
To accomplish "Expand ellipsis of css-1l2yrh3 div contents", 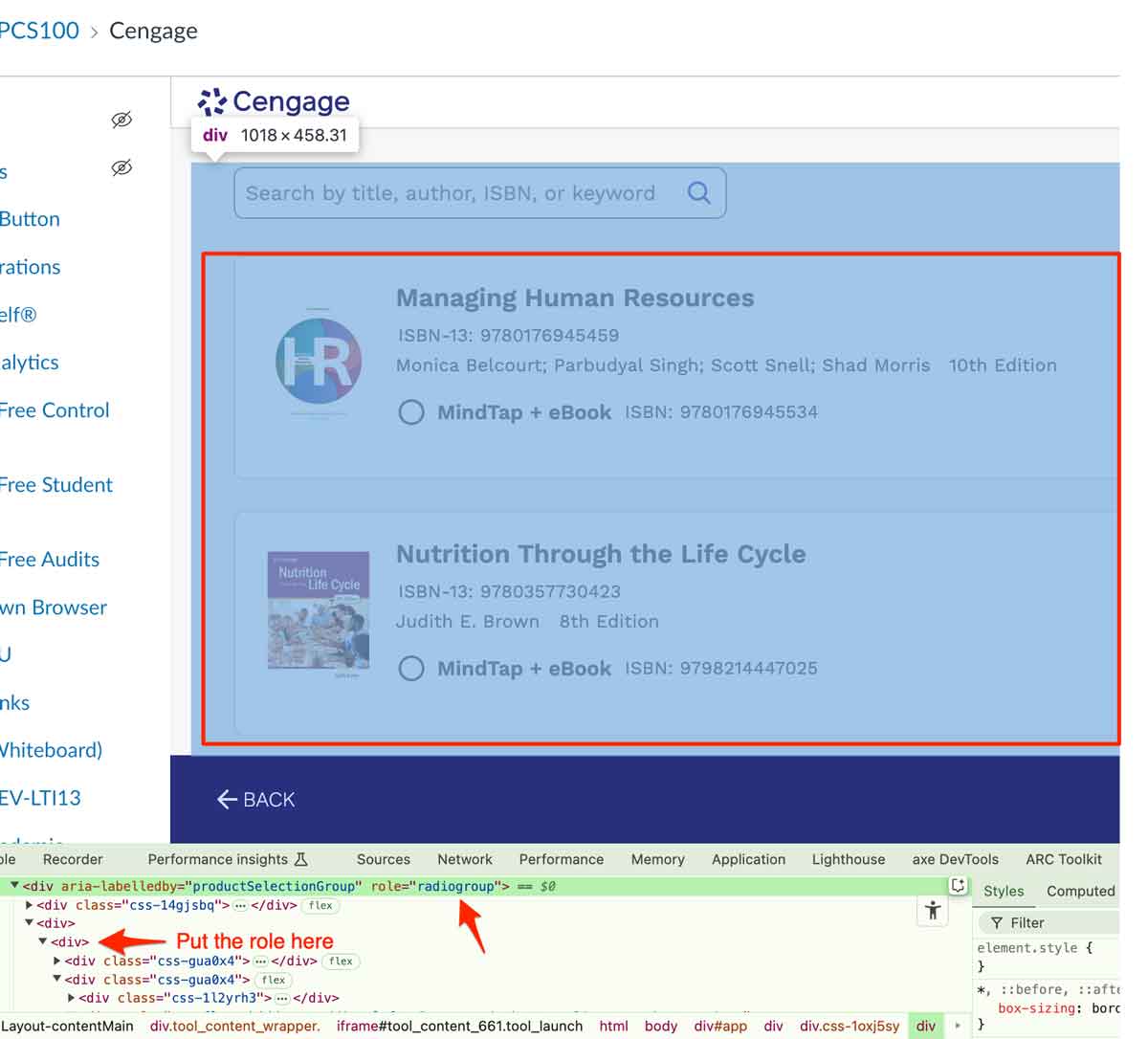I will point(282,998).
